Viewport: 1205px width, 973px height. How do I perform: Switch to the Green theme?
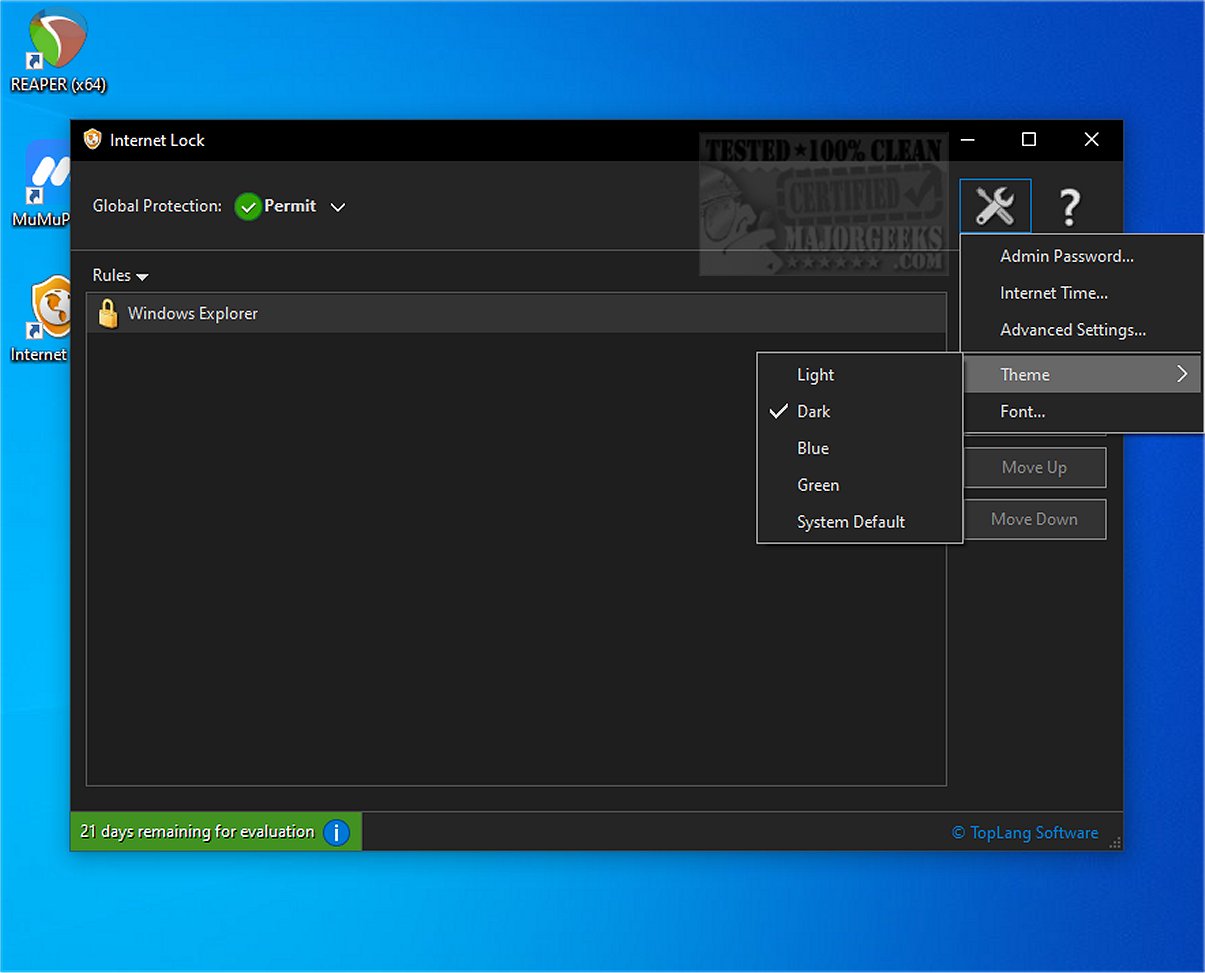click(x=860, y=485)
